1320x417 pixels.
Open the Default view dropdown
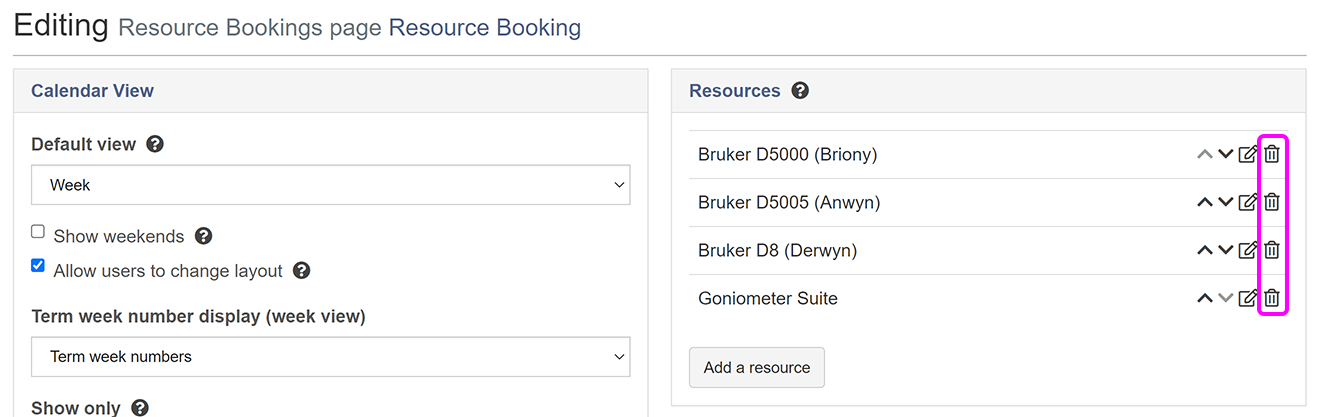pos(330,185)
